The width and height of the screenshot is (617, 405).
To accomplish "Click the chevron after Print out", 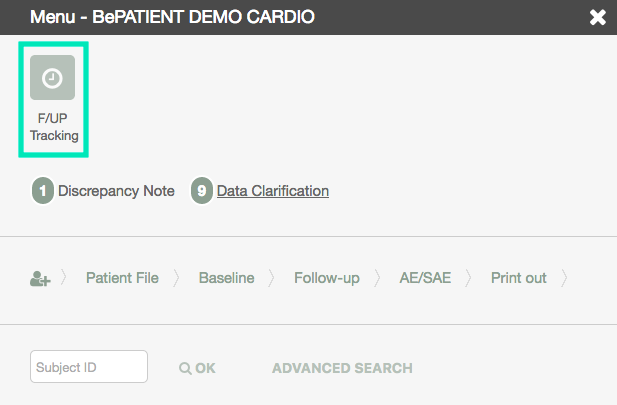I will click(x=564, y=278).
